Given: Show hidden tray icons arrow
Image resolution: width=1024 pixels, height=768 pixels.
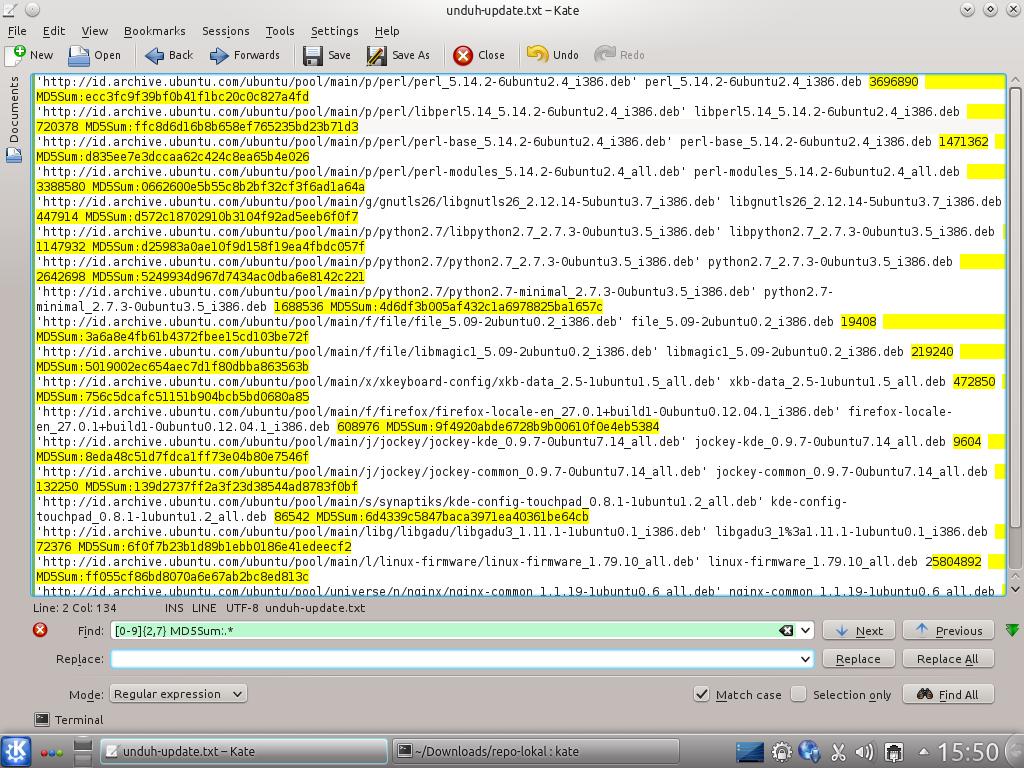Looking at the screenshot, I should (x=923, y=751).
